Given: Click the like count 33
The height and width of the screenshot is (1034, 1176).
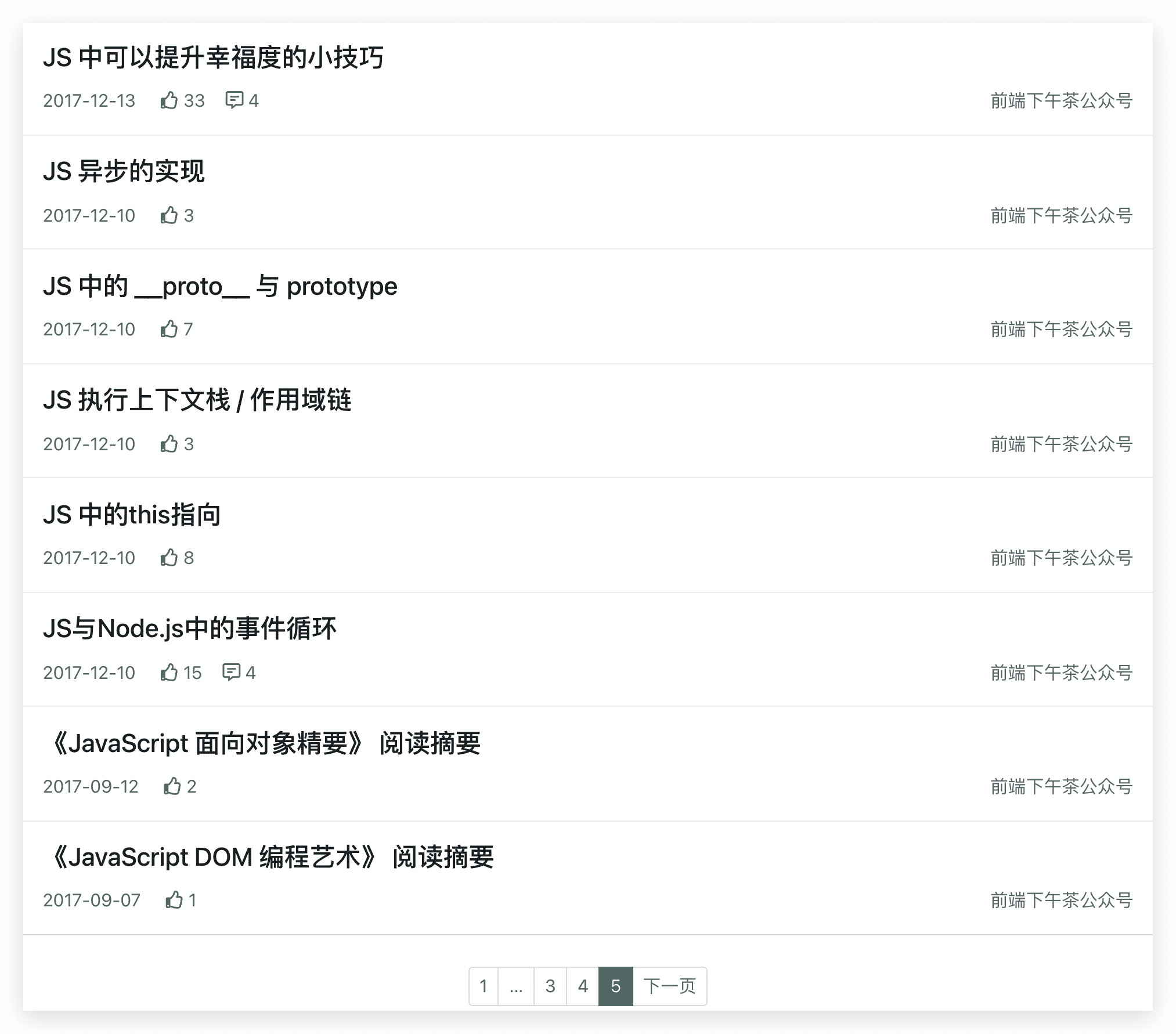Looking at the screenshot, I should point(194,100).
